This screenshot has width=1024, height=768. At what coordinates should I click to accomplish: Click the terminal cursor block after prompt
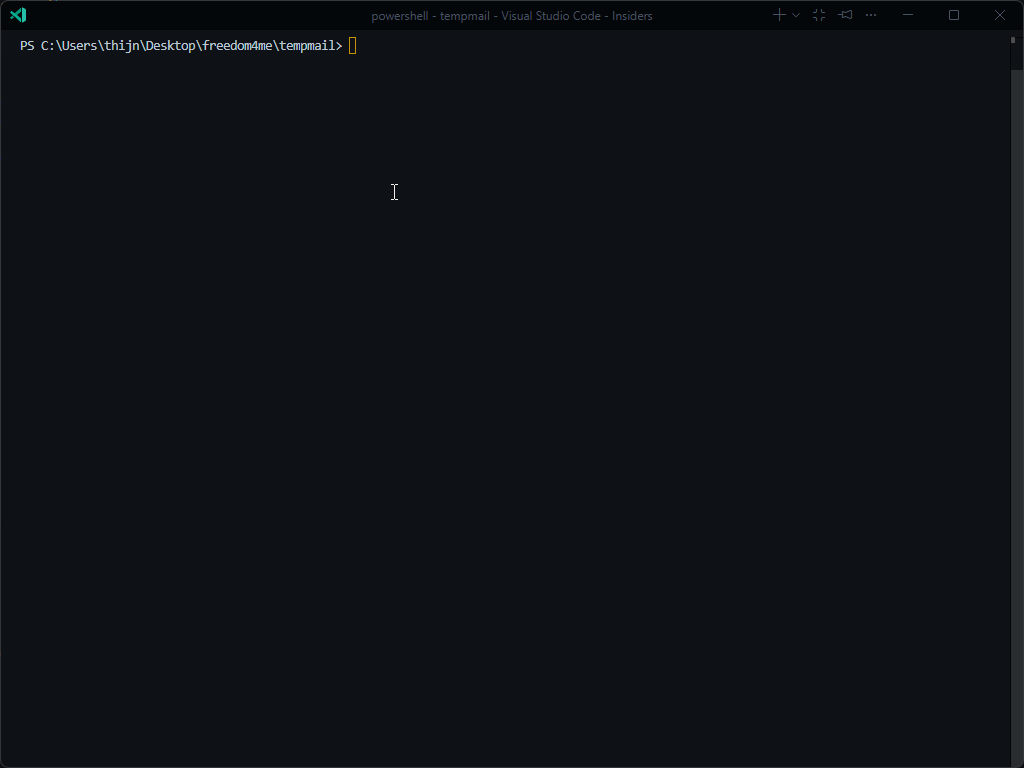tap(353, 46)
